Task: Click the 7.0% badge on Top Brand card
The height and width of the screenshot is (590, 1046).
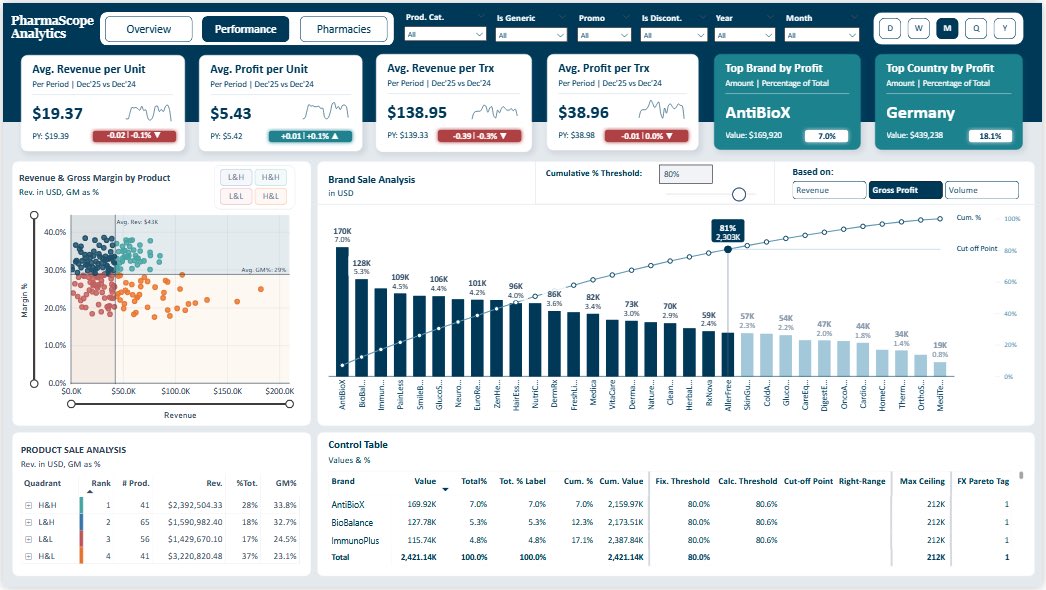Action: pos(827,136)
